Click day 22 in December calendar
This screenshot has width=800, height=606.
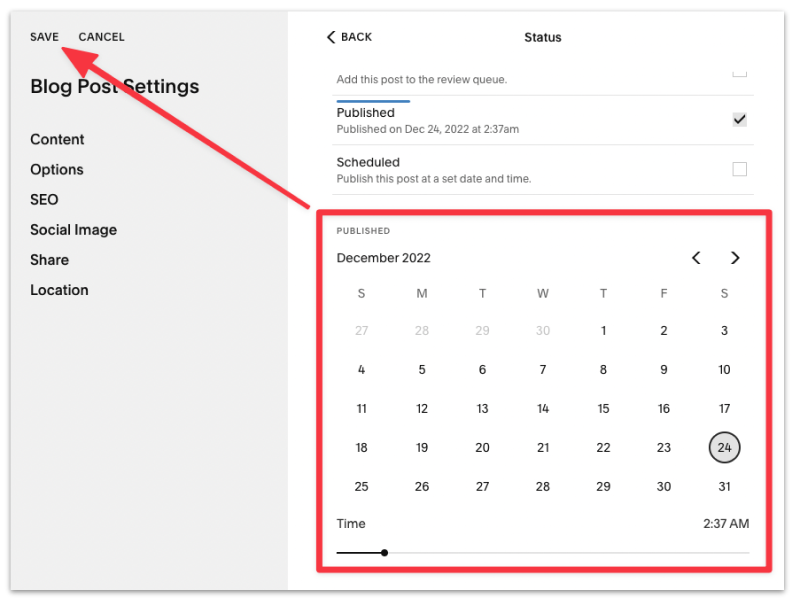pos(604,447)
